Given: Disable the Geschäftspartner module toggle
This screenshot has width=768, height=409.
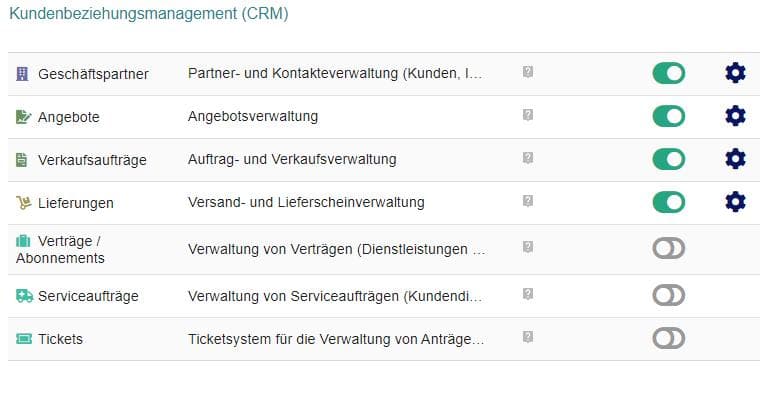Looking at the screenshot, I should pyautogui.click(x=669, y=73).
